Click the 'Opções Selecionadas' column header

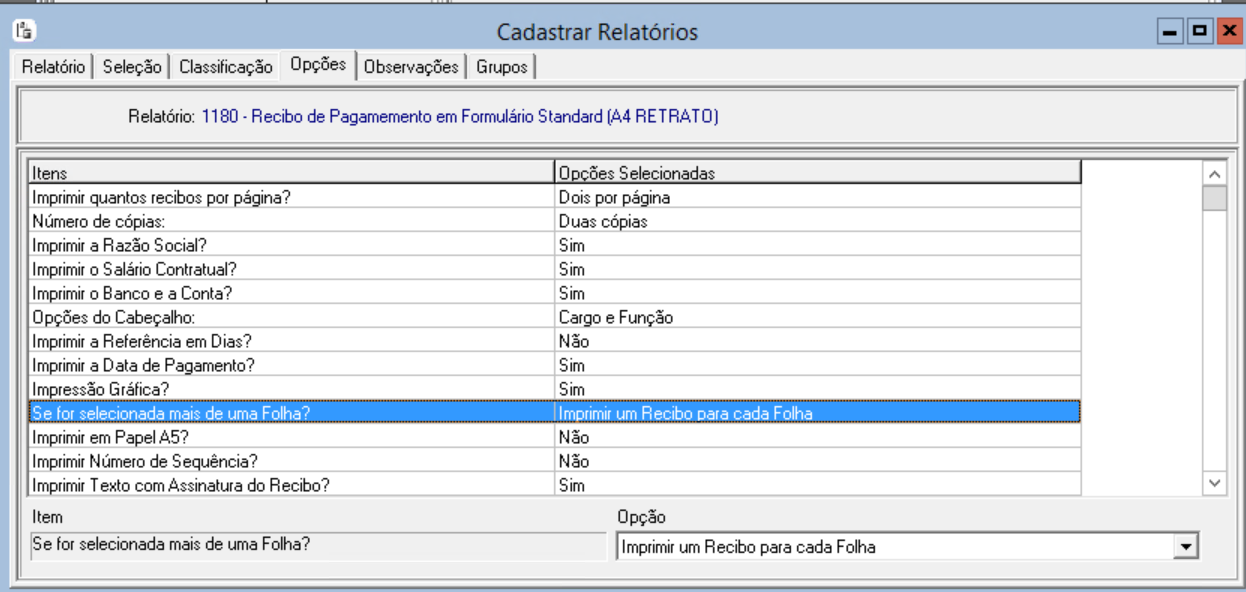coord(816,173)
